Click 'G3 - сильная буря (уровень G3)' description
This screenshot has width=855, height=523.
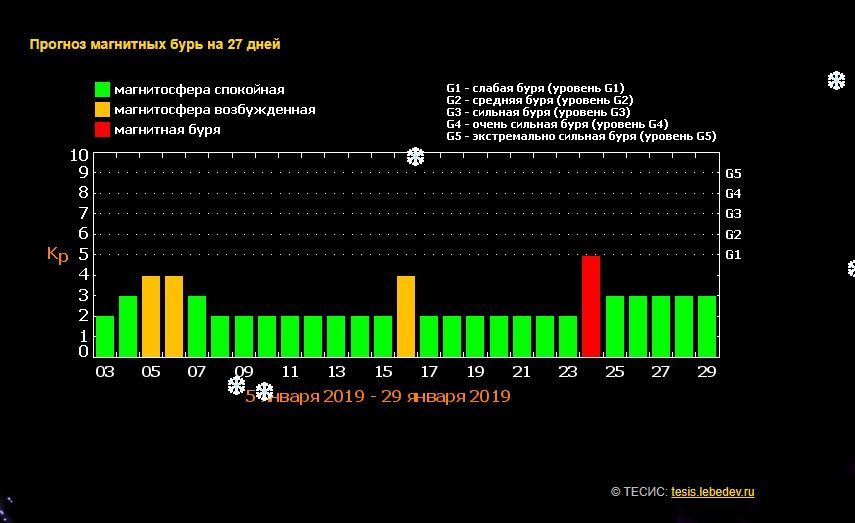pyautogui.click(x=538, y=112)
